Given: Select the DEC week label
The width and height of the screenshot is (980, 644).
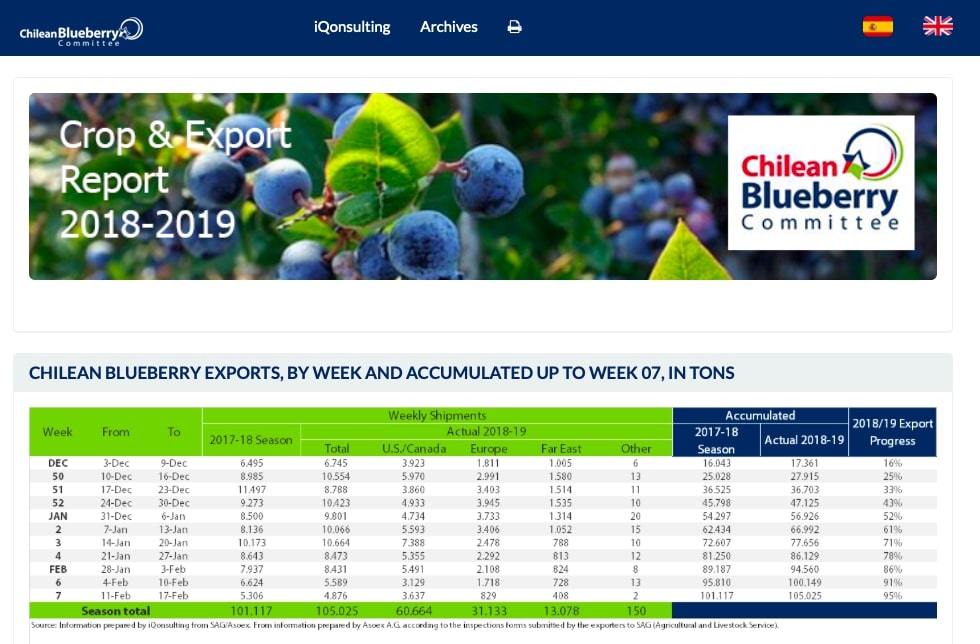Looking at the screenshot, I should pyautogui.click(x=58, y=463).
